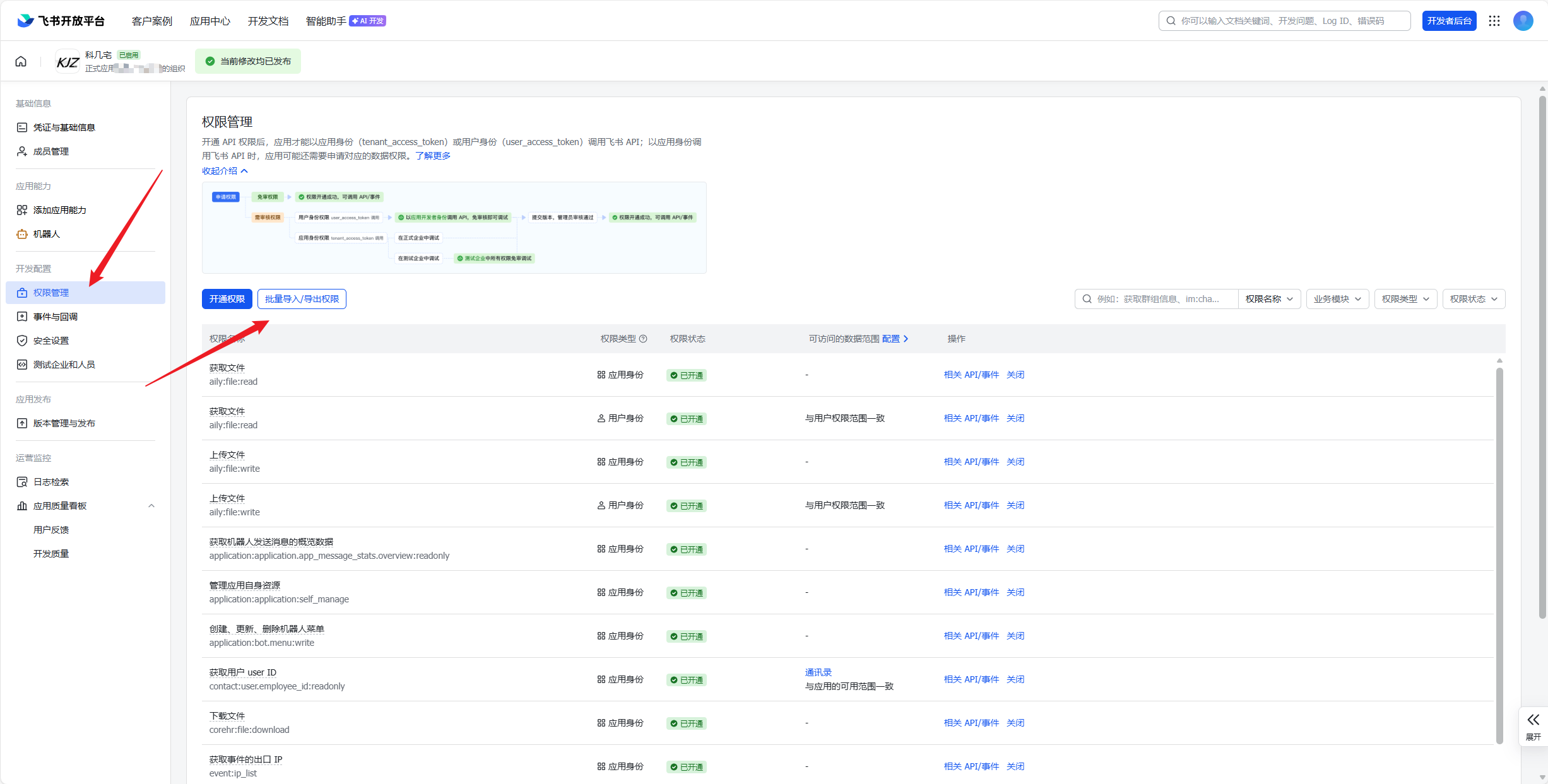This screenshot has width=1548, height=784.
Task: Go to 事件与回调 in sidebar
Action: coord(56,317)
